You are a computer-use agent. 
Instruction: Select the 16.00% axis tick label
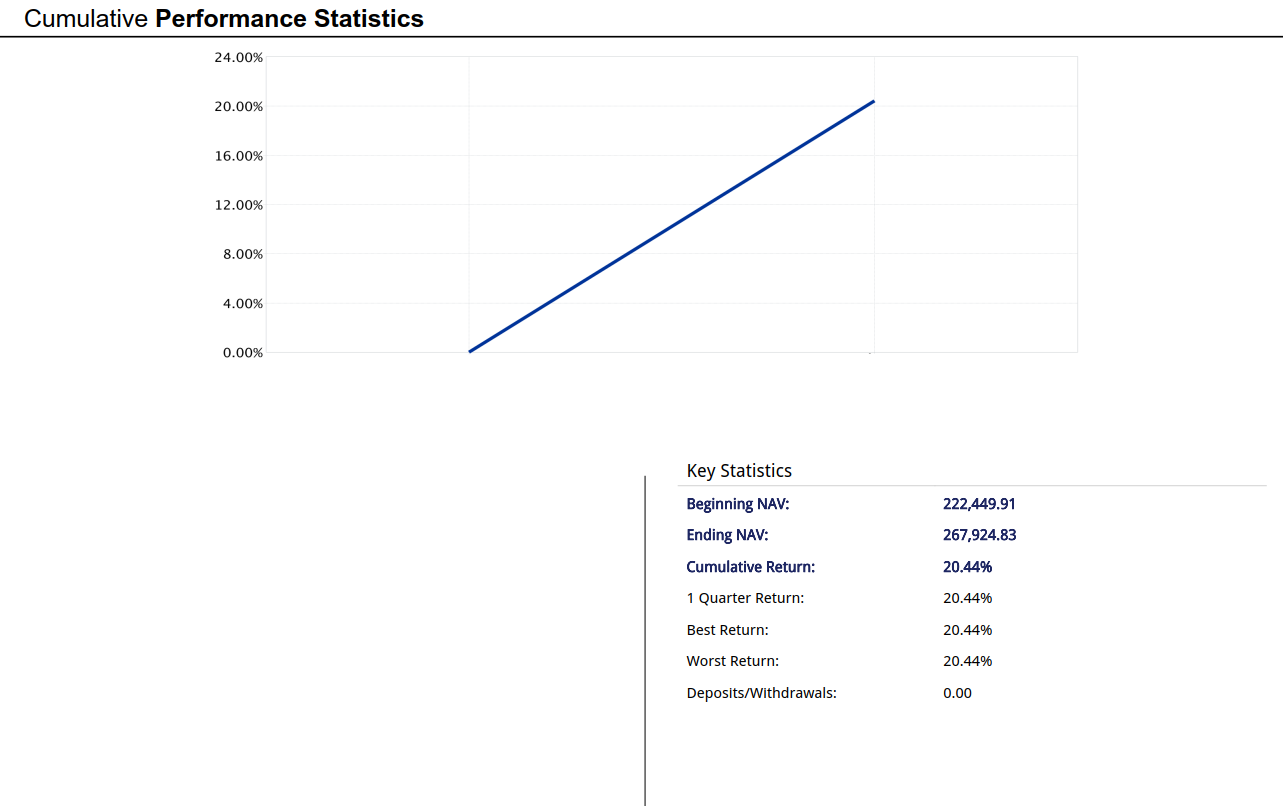pyautogui.click(x=238, y=156)
